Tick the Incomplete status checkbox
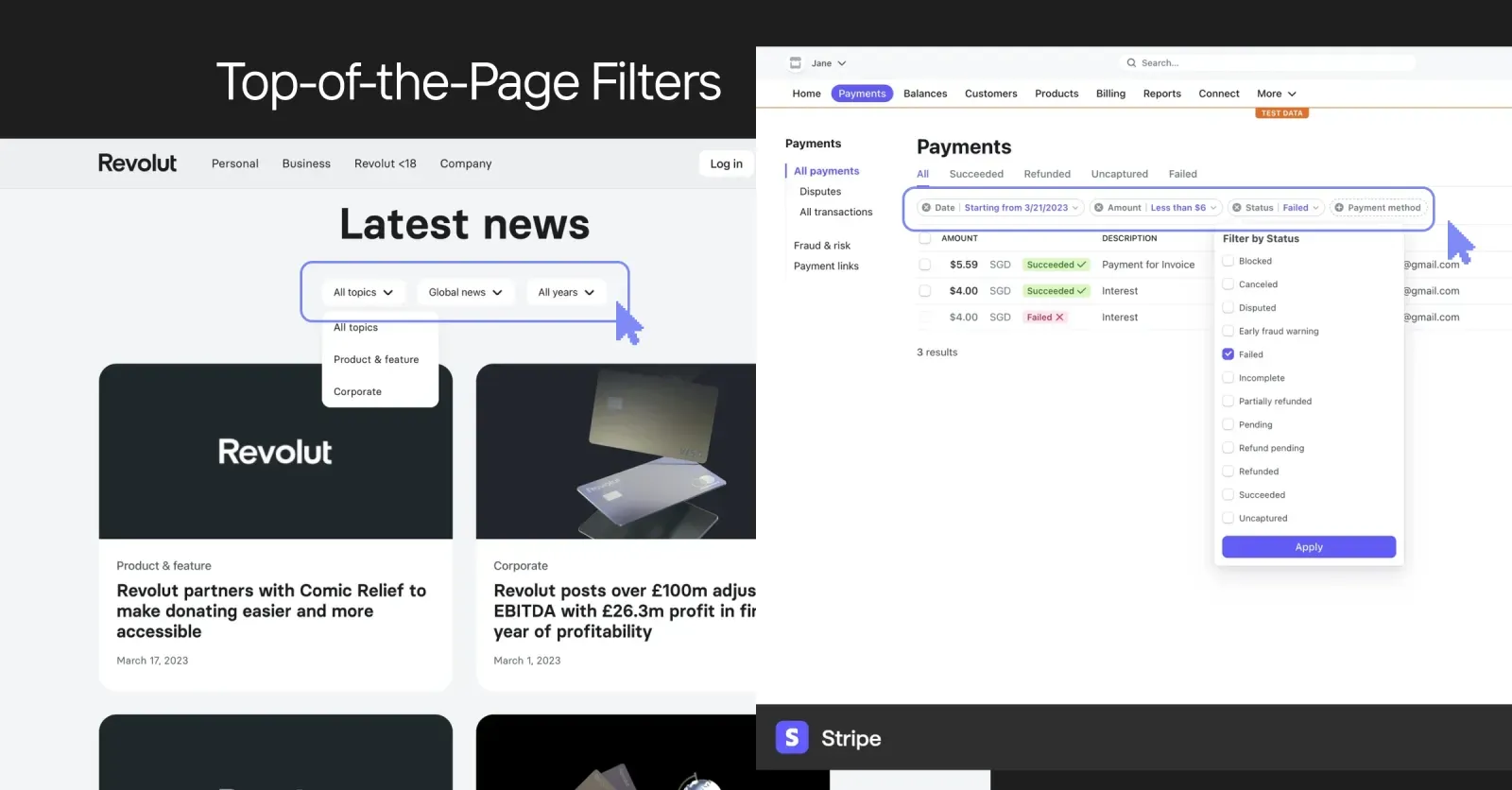The image size is (1512, 790). point(1228,378)
